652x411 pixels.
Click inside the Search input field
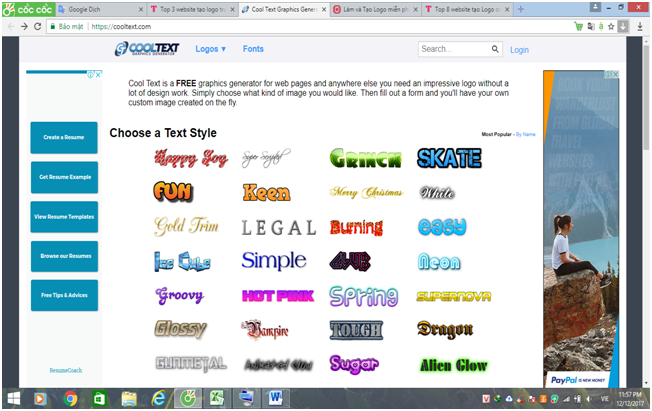(452, 48)
